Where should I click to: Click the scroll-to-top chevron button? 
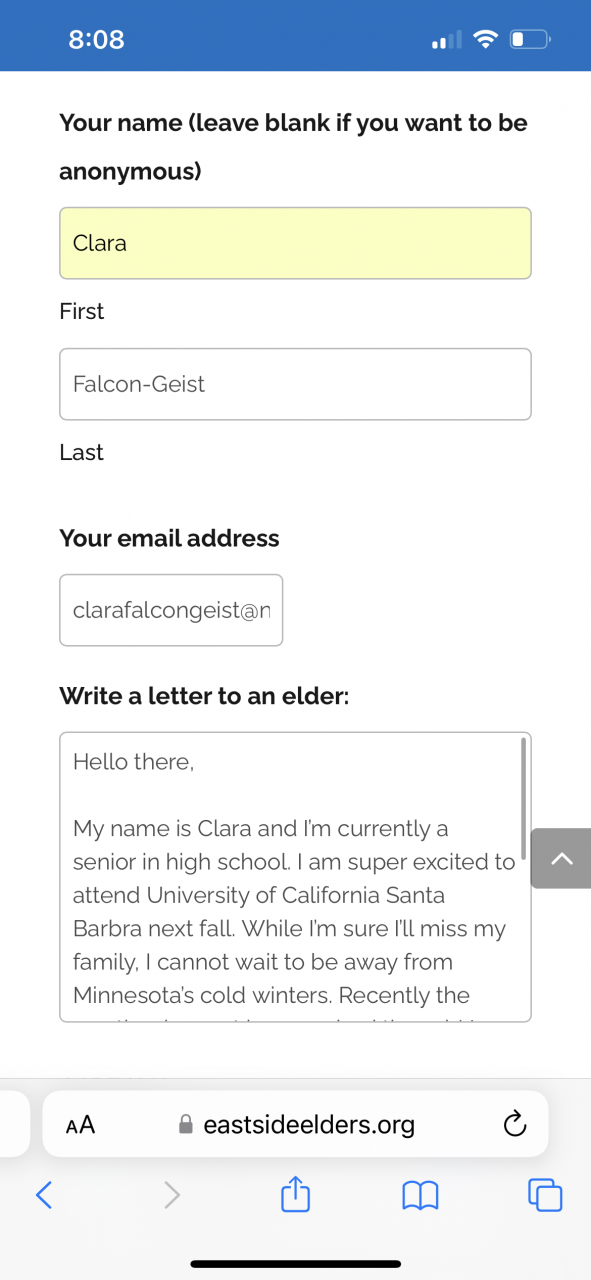[561, 858]
